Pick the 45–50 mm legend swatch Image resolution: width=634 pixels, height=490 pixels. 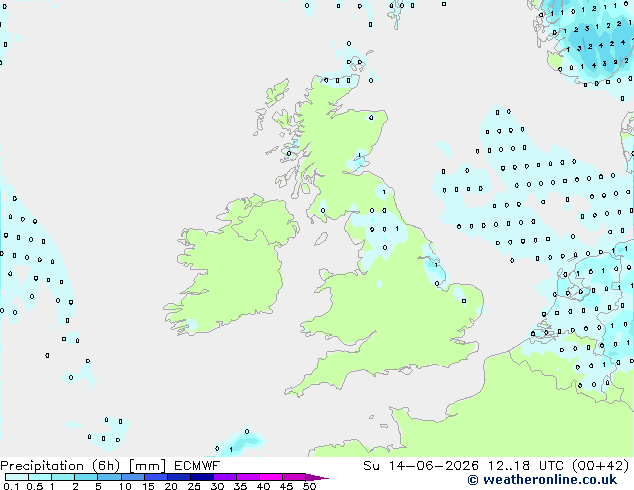294,477
